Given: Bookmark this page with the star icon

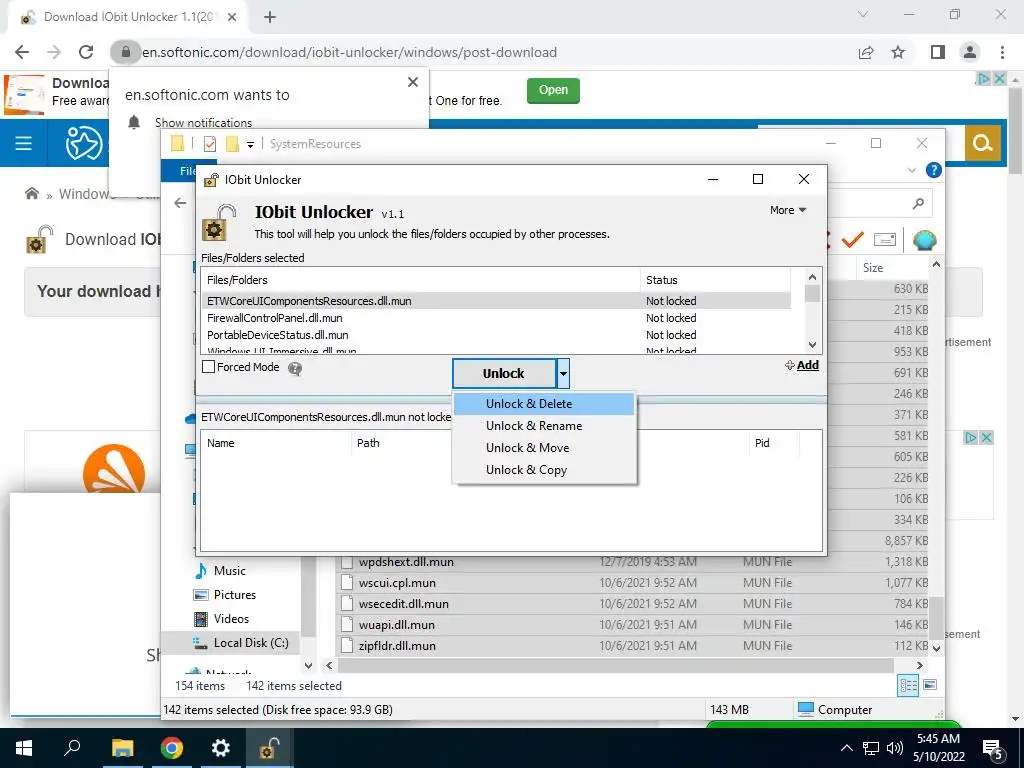Looking at the screenshot, I should pyautogui.click(x=898, y=52).
